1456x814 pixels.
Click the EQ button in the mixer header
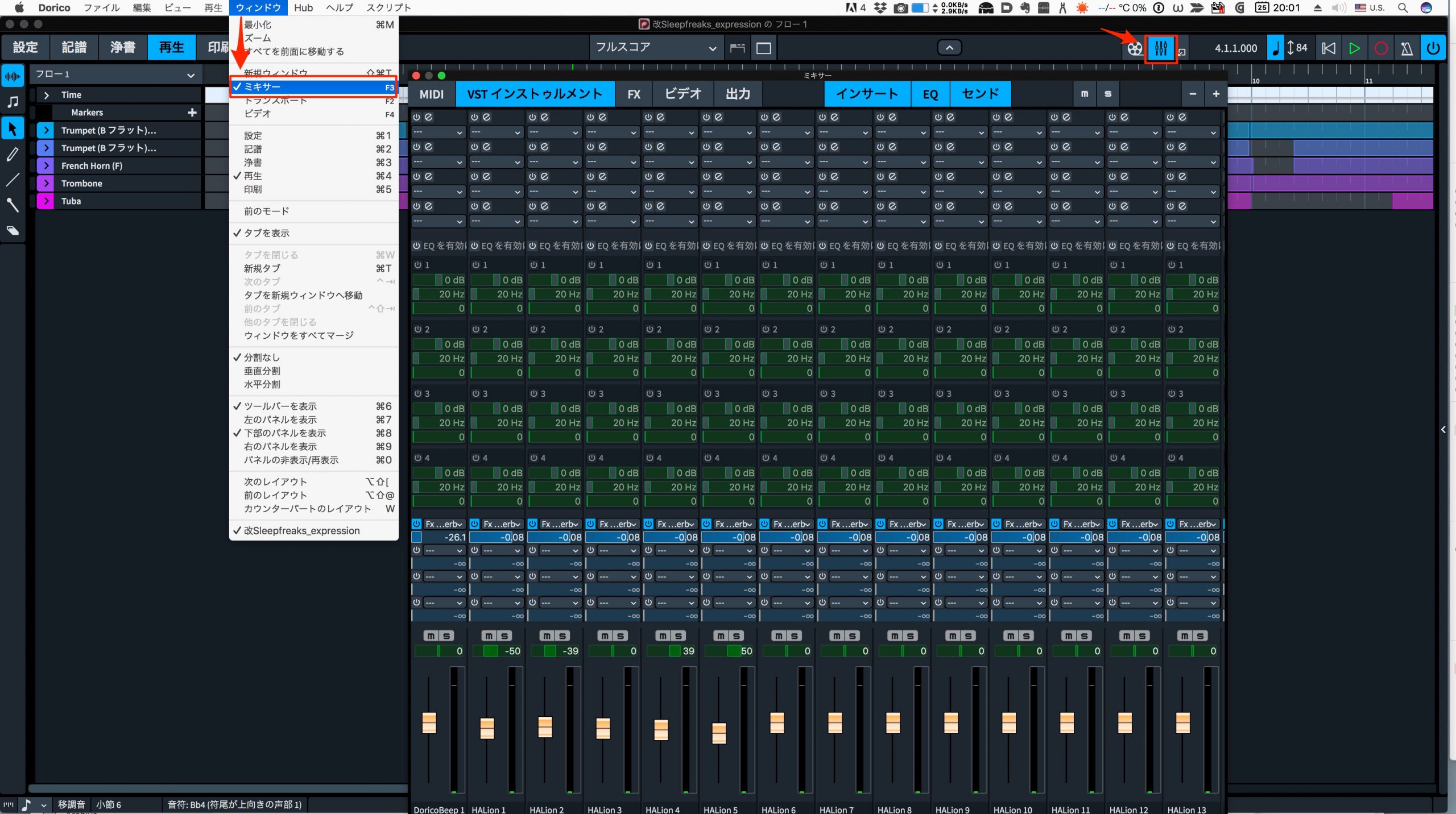point(930,94)
